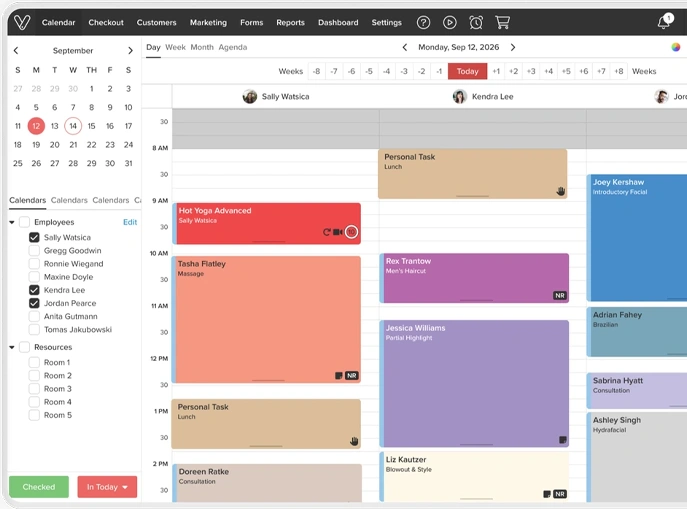This screenshot has height=509, width=687.
Task: Open the Dashboard menu
Action: point(338,22)
